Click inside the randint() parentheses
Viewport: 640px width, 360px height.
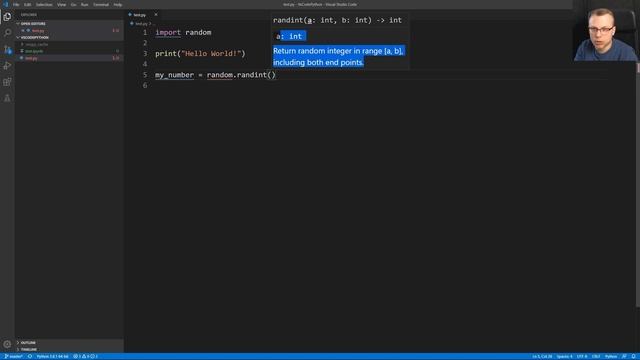click(x=271, y=75)
